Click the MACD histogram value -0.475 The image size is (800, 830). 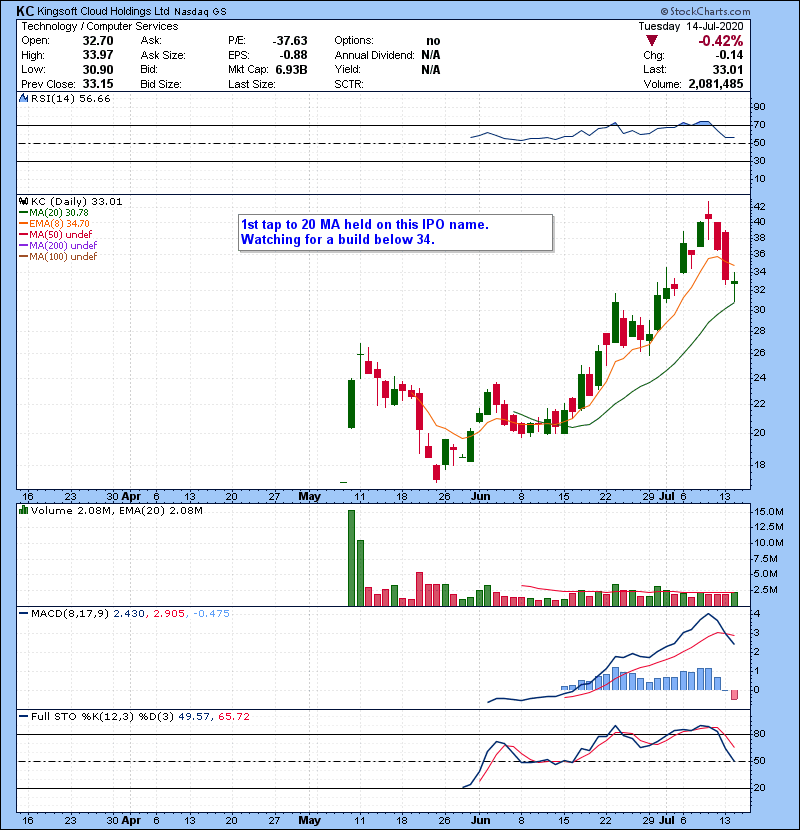pyautogui.click(x=211, y=614)
